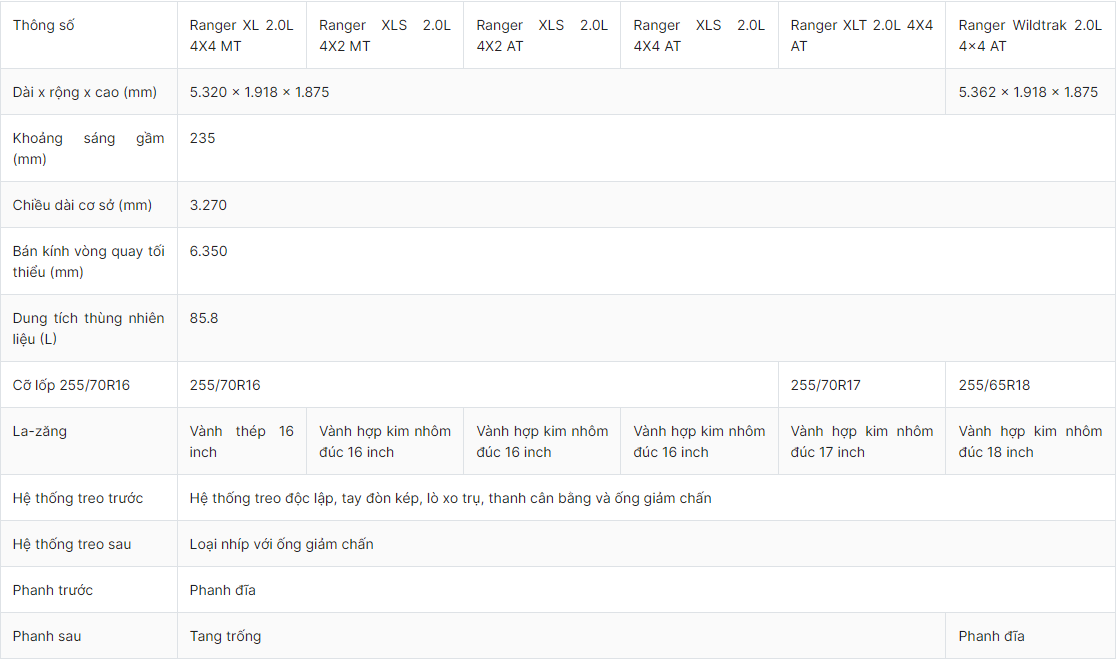Select the 'Vành hợp kim nhôm đúc 18 inch' cell
Viewport: 1117px width, 660px height.
click(x=1029, y=441)
